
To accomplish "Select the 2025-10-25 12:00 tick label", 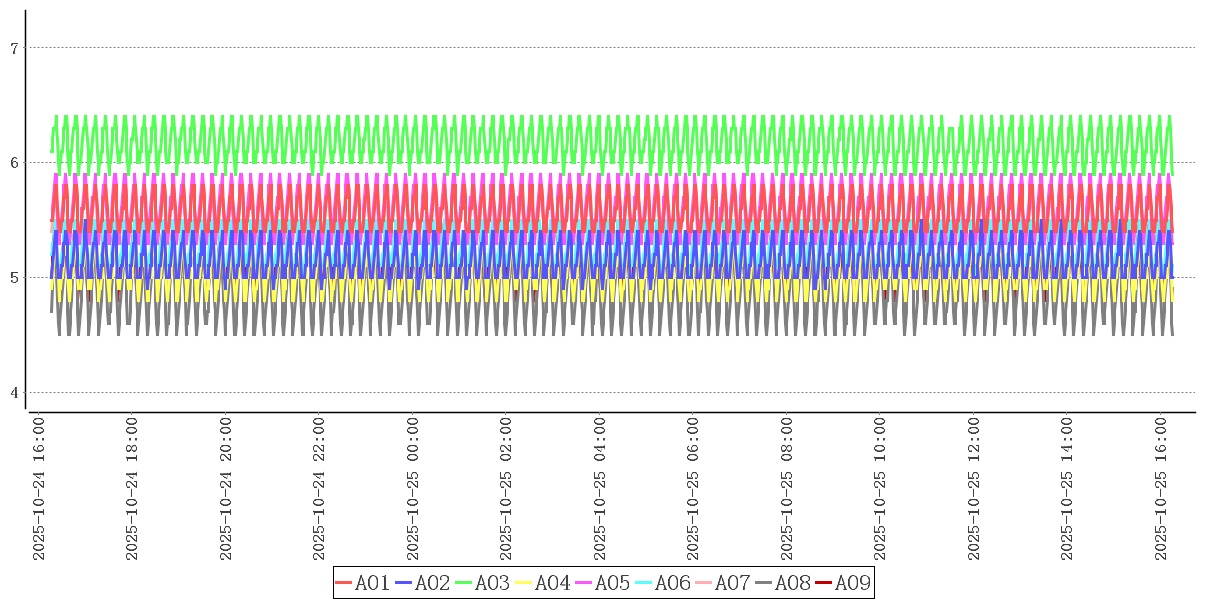I will point(974,490).
